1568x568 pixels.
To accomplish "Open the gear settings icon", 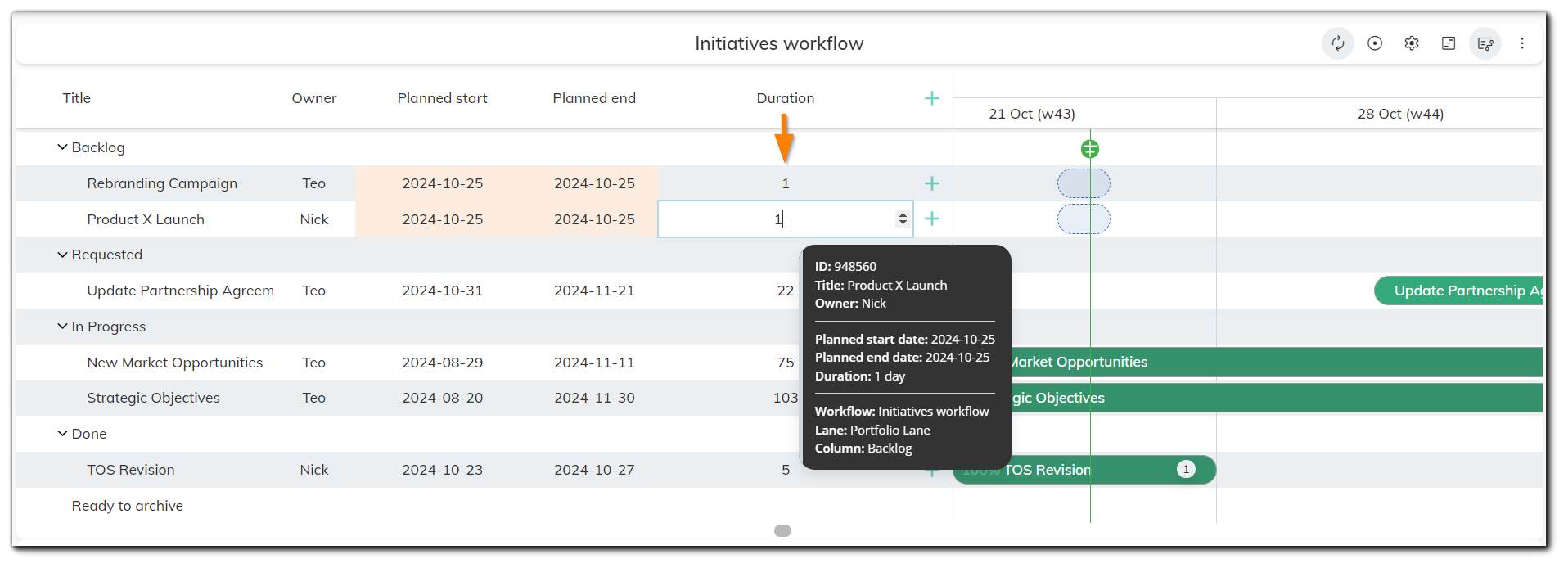I will click(x=1412, y=43).
